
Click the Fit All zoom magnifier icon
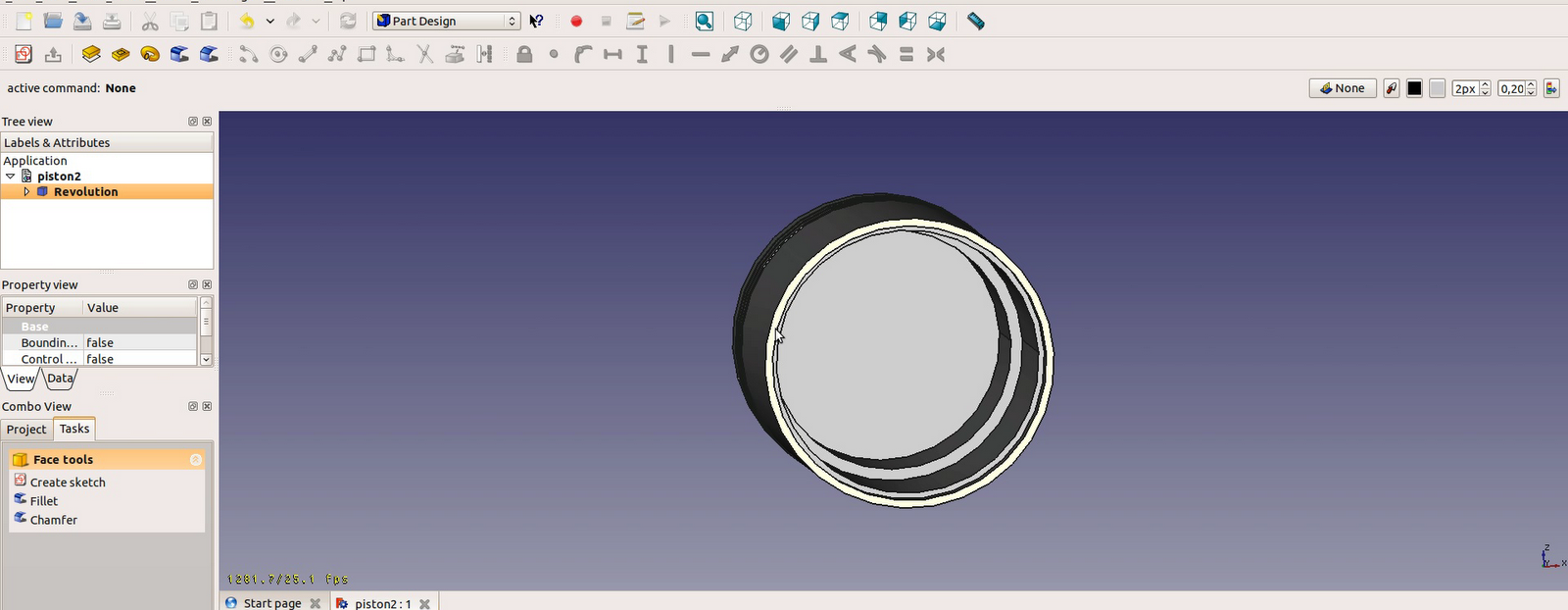tap(705, 21)
